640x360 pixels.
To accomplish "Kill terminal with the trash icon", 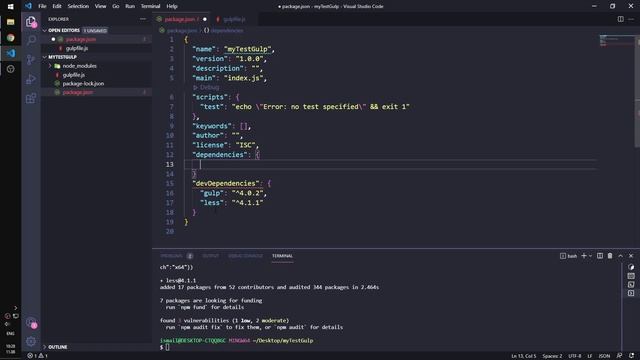I will click(610, 256).
